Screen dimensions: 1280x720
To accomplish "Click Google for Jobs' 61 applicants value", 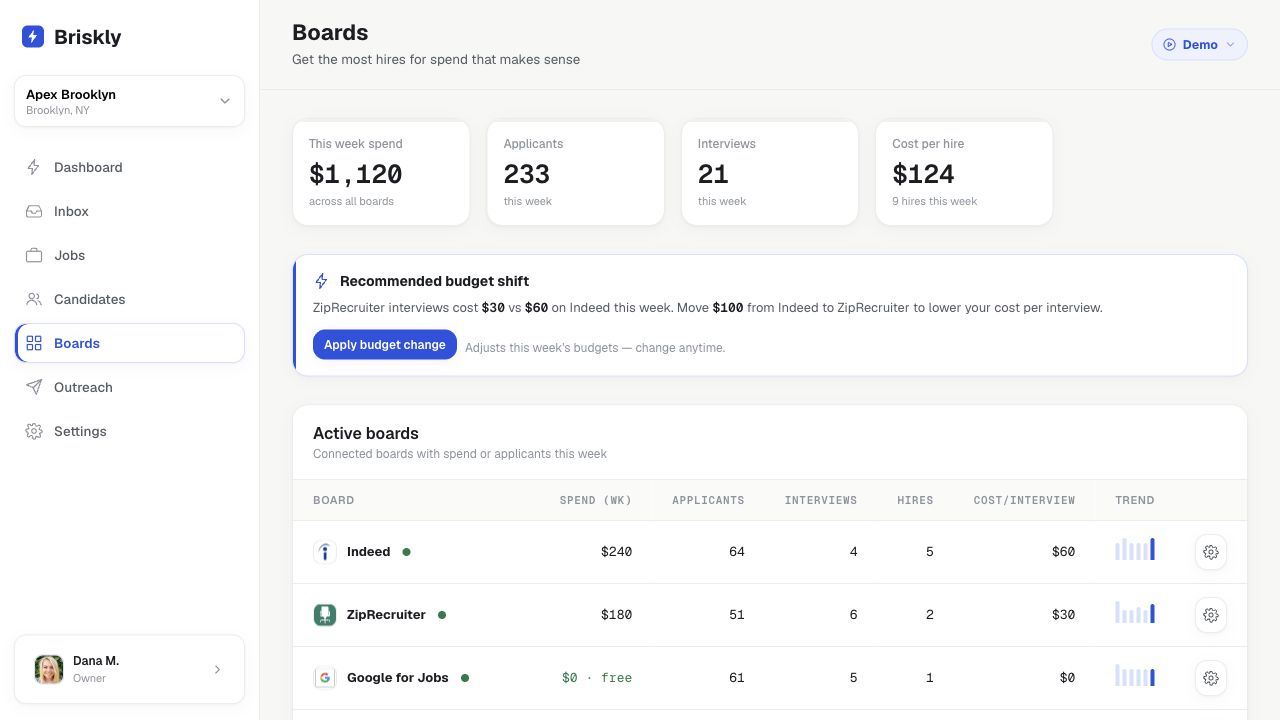I will [x=737, y=678].
